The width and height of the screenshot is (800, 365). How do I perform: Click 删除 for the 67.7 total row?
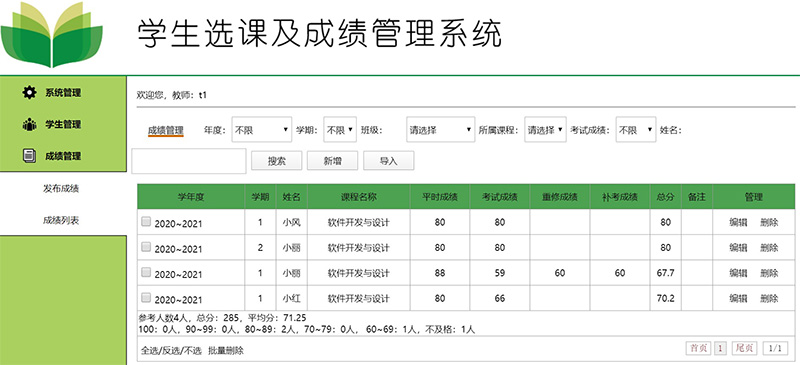(769, 273)
